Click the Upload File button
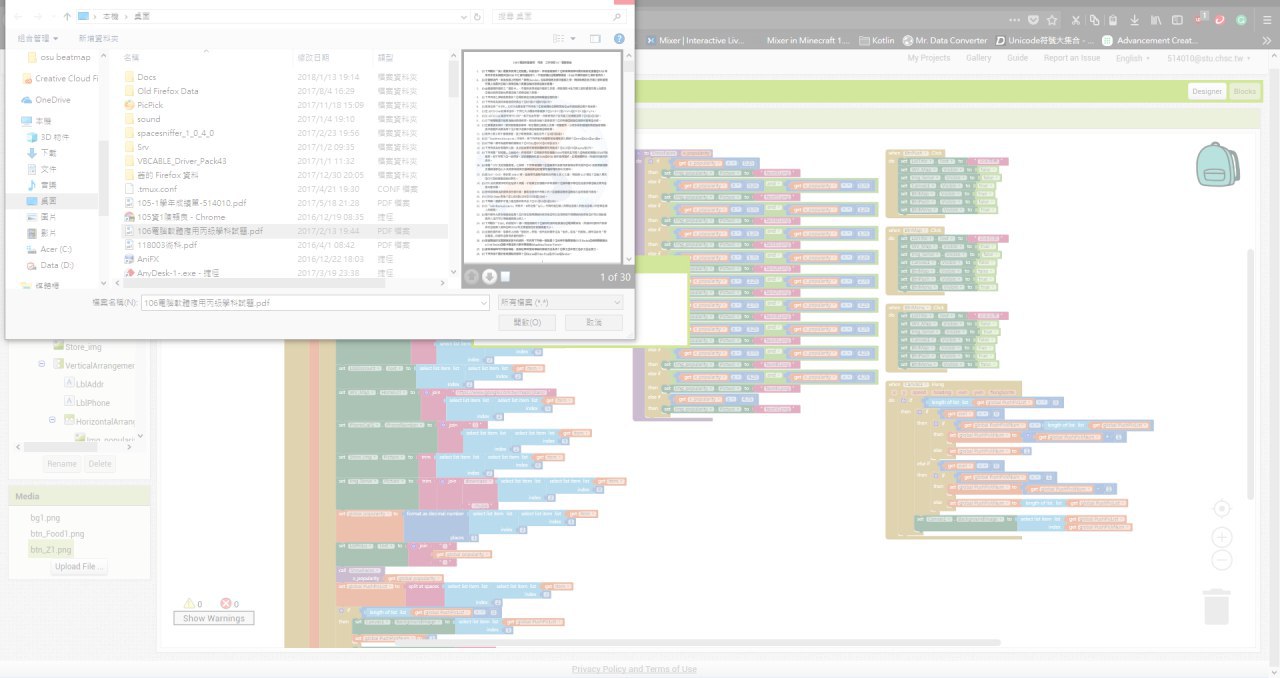 pos(79,566)
